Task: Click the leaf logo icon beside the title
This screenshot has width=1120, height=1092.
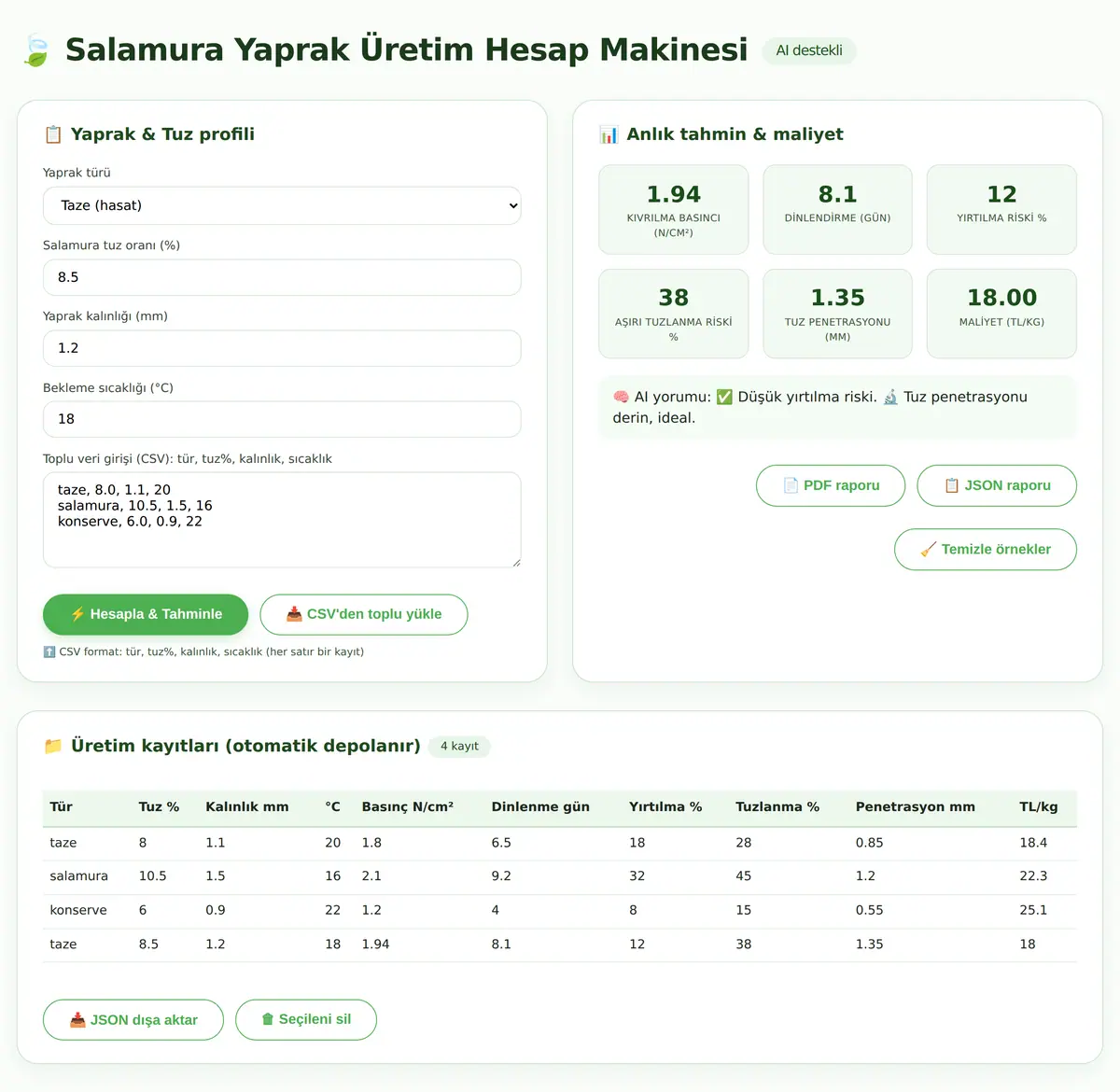Action: 36,50
